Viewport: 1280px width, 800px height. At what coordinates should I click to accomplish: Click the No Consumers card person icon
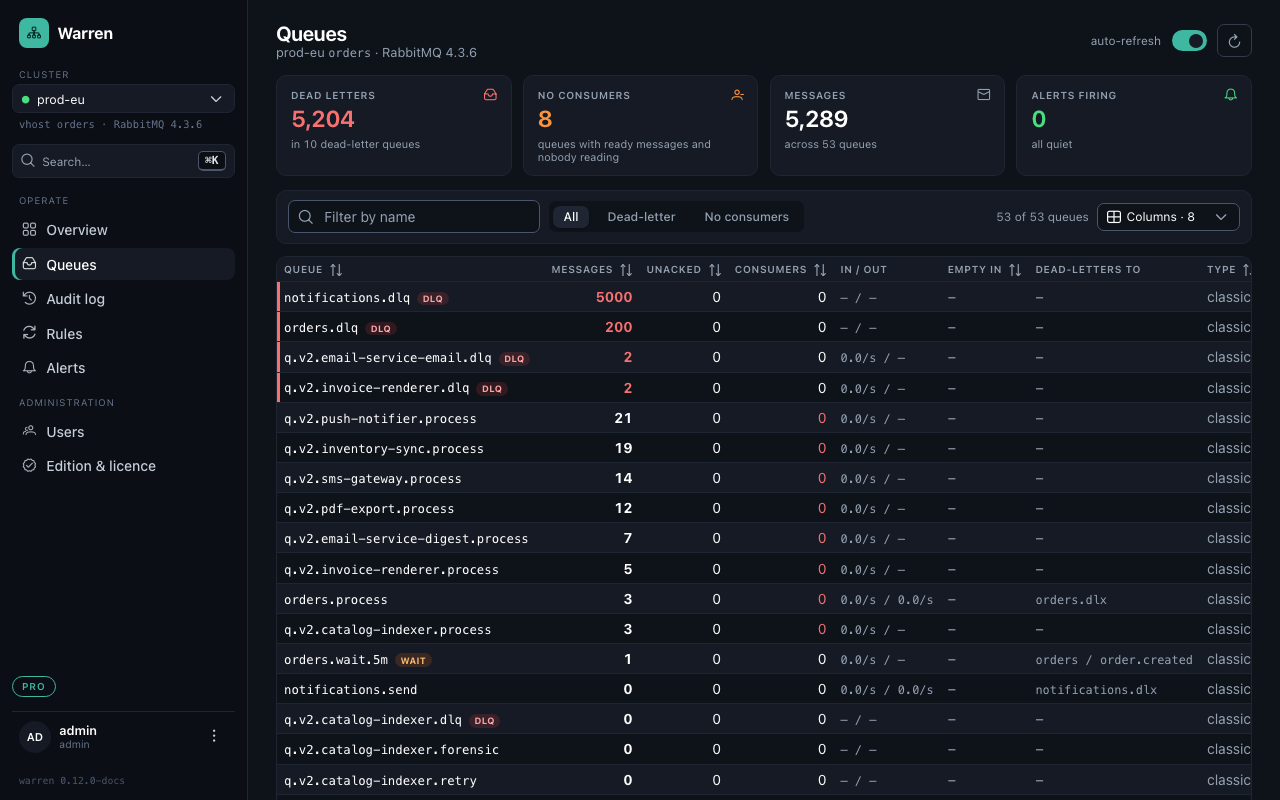(x=737, y=95)
